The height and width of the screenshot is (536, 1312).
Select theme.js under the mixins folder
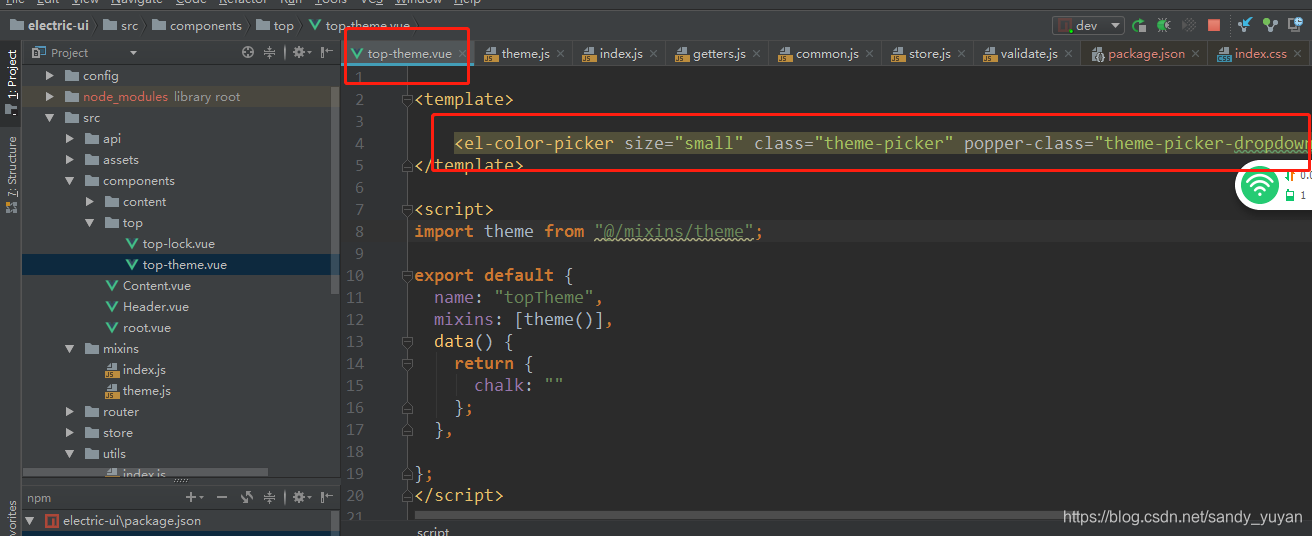tap(146, 391)
